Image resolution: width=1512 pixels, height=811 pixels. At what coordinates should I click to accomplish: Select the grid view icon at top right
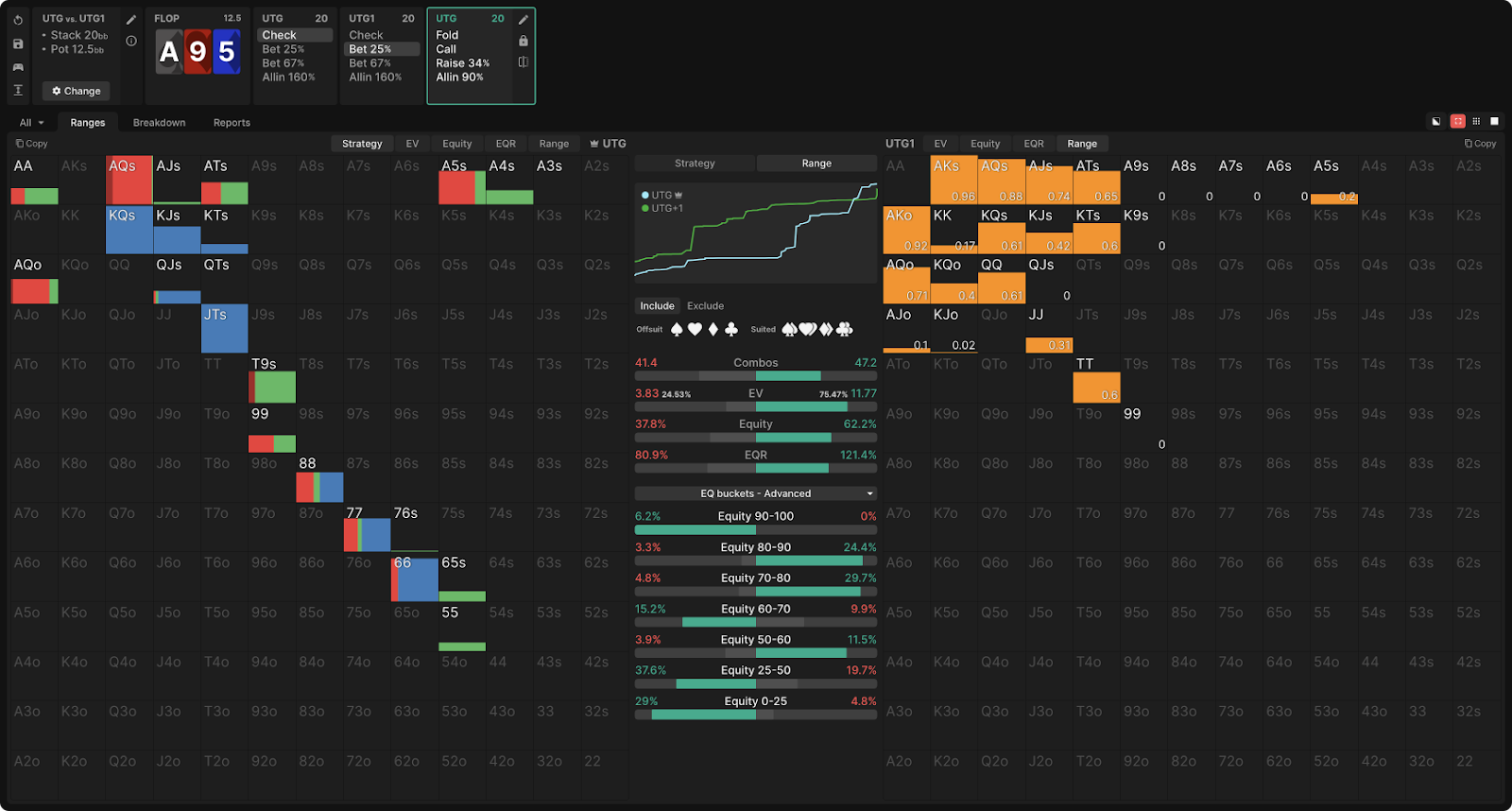tap(1476, 121)
